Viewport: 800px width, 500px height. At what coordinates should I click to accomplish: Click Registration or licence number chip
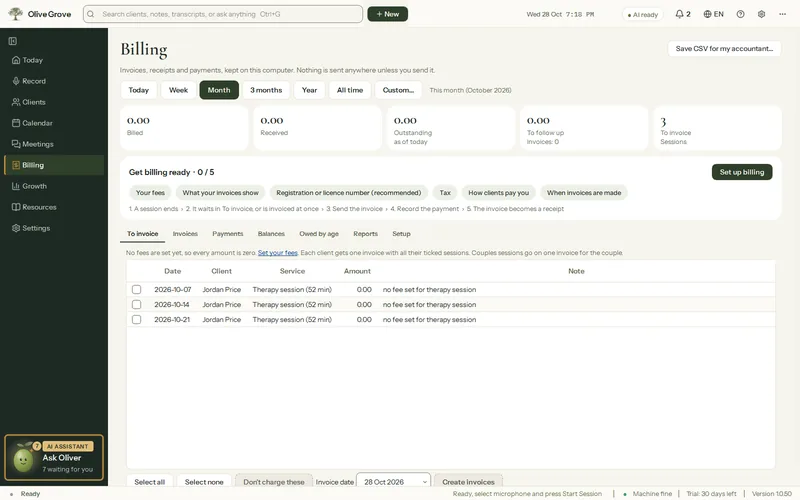(348, 193)
